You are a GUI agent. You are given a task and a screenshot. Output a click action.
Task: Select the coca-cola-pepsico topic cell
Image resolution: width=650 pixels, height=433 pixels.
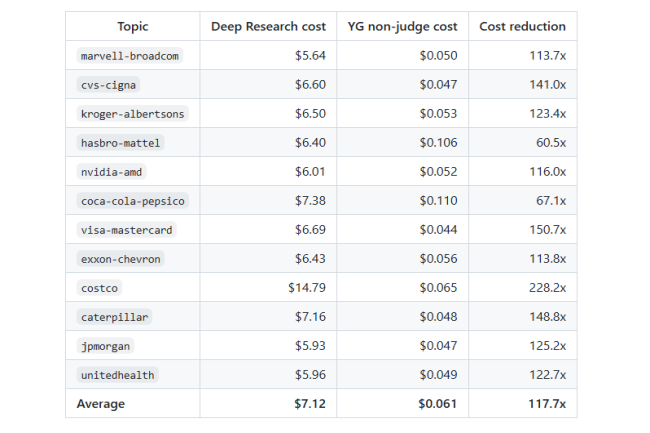point(133,201)
